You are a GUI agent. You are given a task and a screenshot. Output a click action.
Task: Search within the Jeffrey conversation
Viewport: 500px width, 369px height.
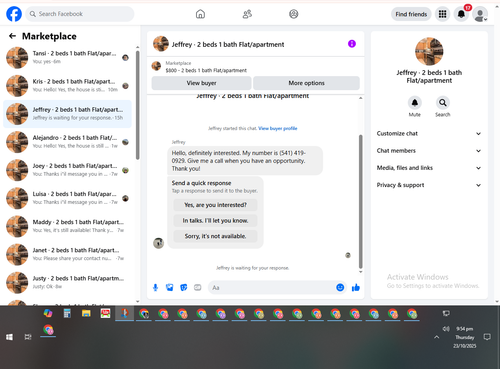(443, 103)
